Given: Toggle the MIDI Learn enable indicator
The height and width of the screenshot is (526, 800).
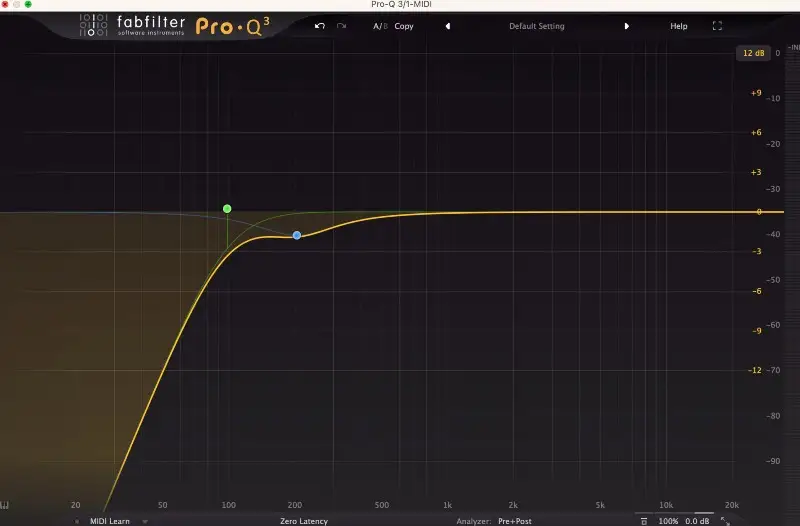Looking at the screenshot, I should 77,521.
